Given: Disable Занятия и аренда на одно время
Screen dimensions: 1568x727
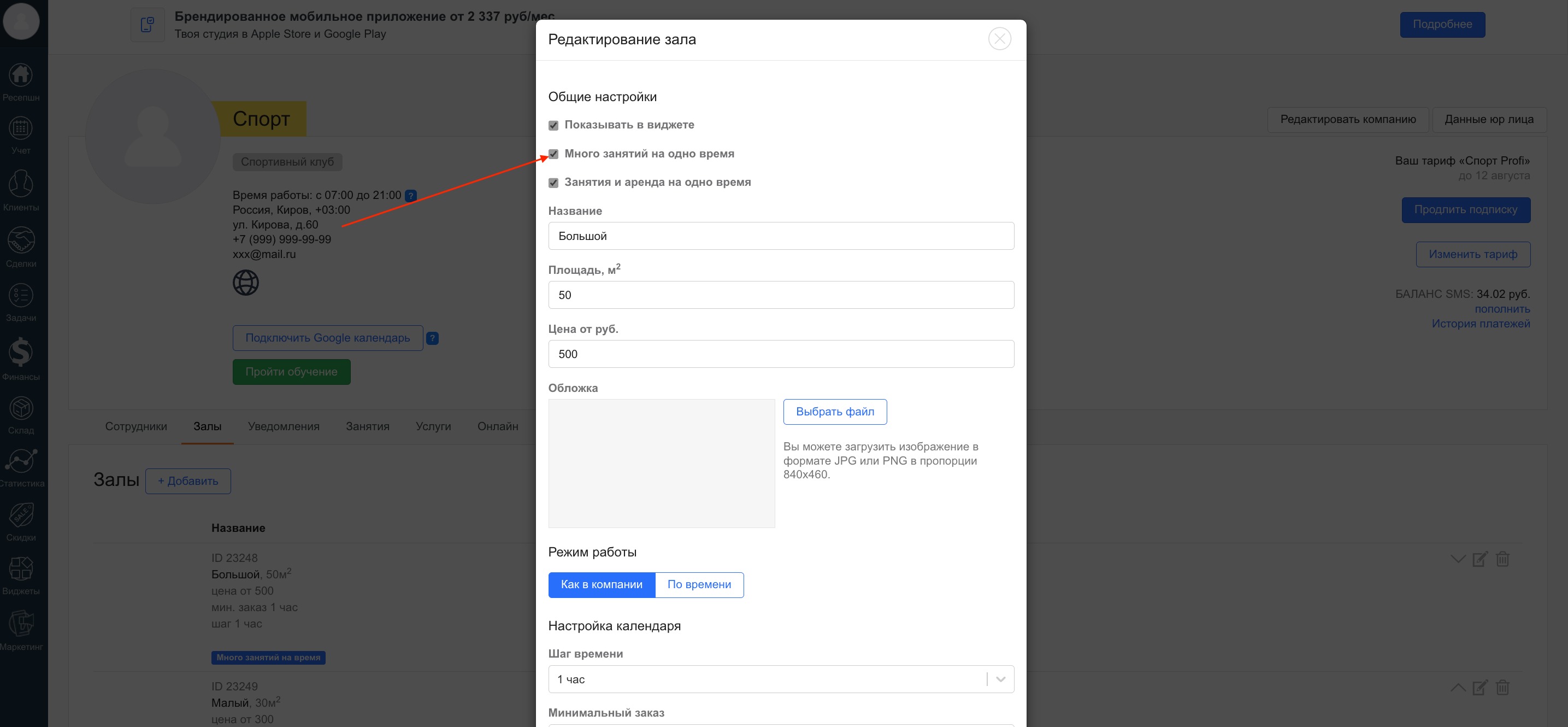Looking at the screenshot, I should tap(553, 183).
